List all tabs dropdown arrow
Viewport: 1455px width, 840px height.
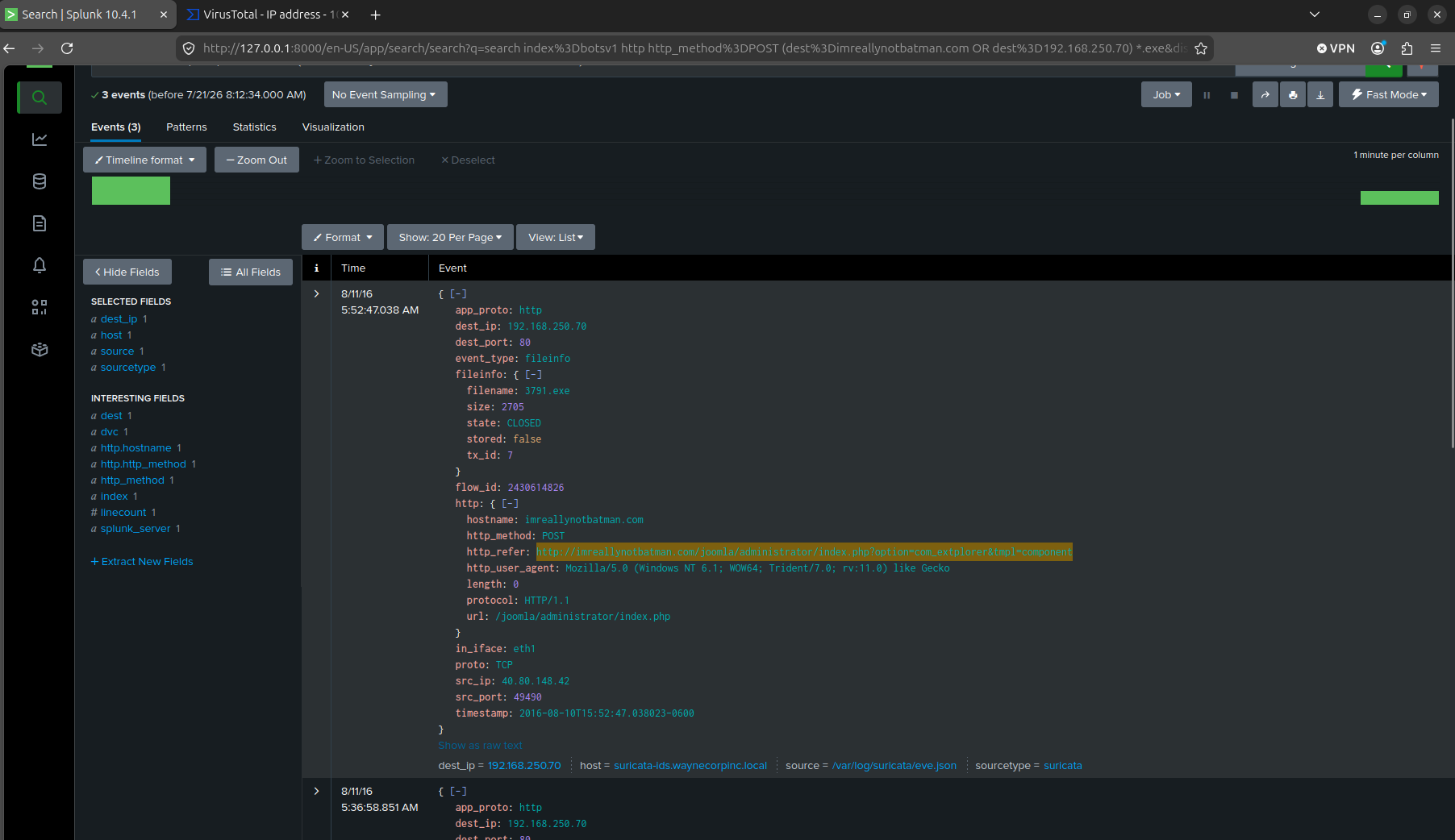pyautogui.click(x=1315, y=15)
